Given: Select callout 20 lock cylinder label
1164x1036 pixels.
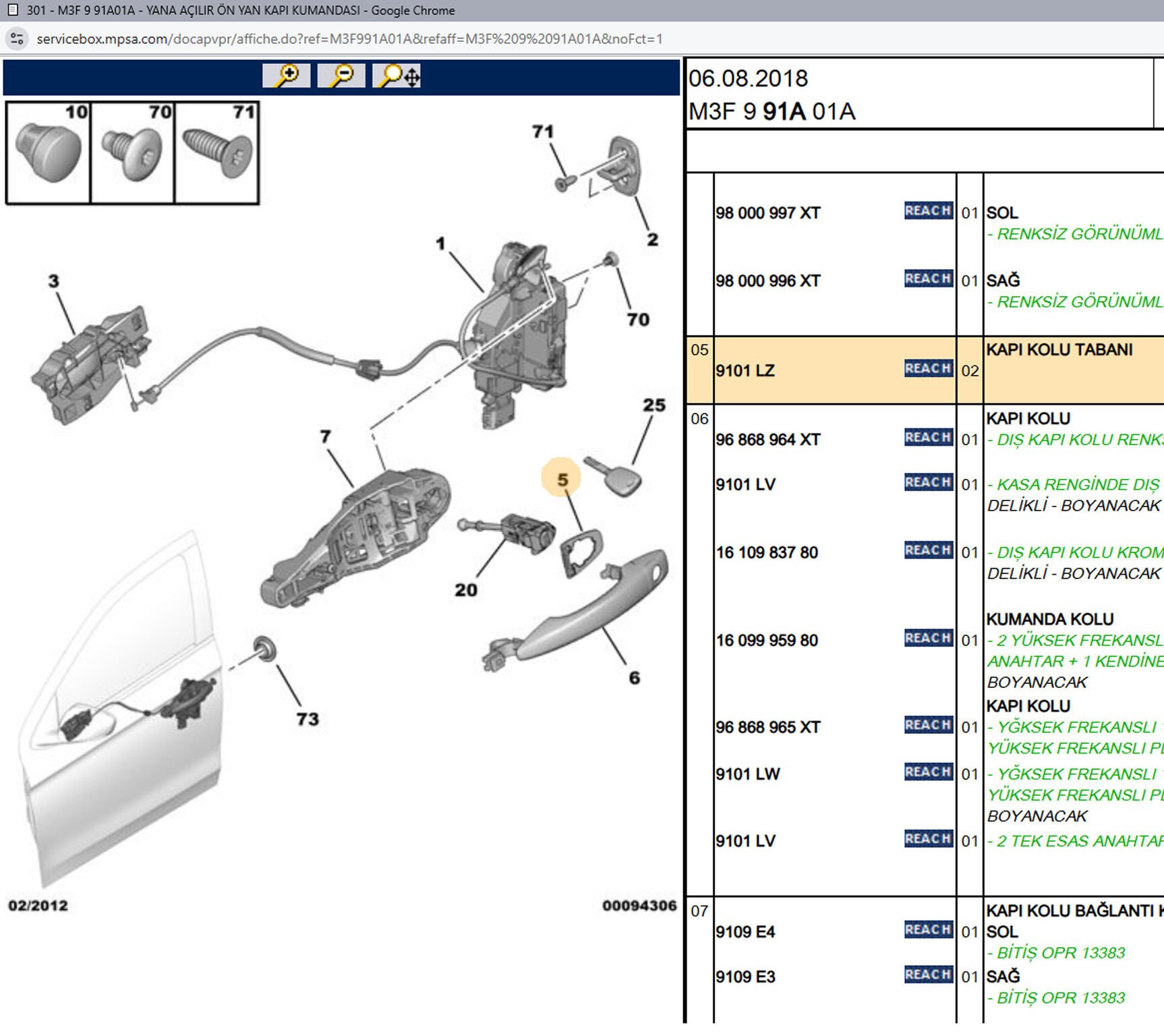Looking at the screenshot, I should (465, 590).
